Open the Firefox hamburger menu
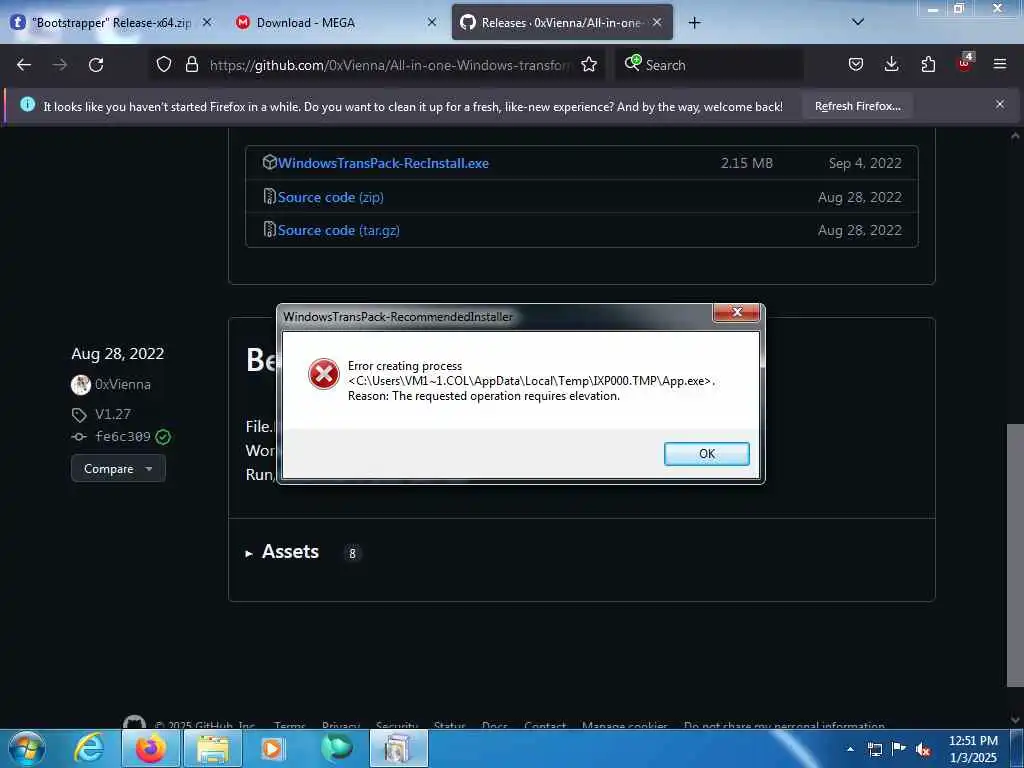This screenshot has height=768, width=1024. pos(1000,64)
